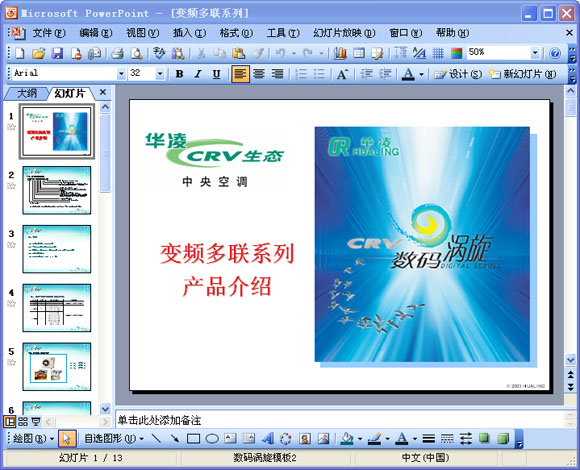Open PowerPoint Help question mark icon
580x470 pixels.
coord(555,53)
